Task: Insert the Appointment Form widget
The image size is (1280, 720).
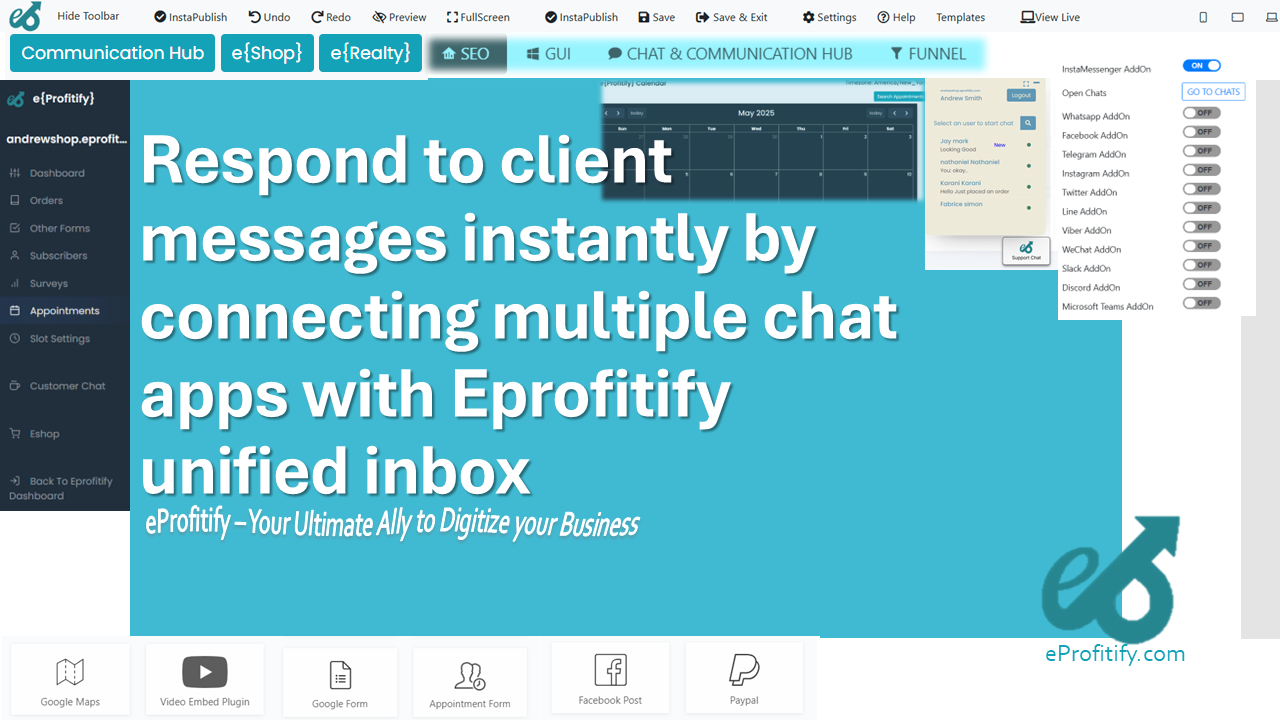Action: 470,682
